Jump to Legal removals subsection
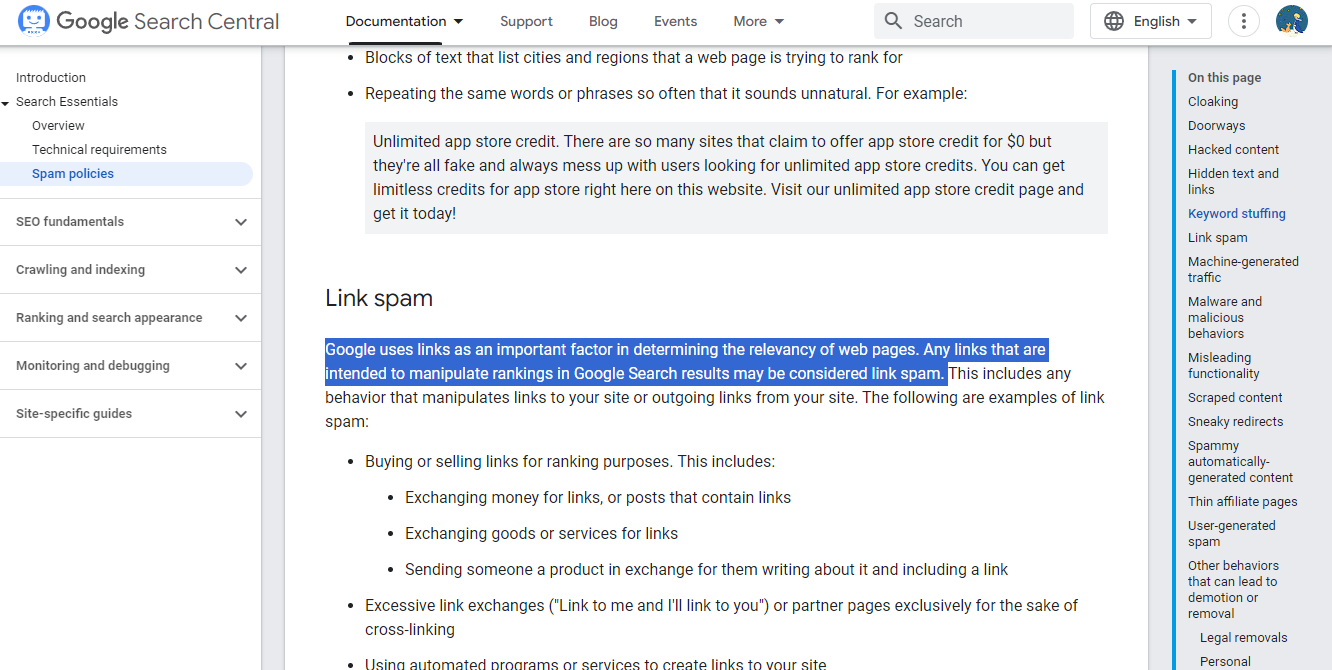 pos(1244,638)
